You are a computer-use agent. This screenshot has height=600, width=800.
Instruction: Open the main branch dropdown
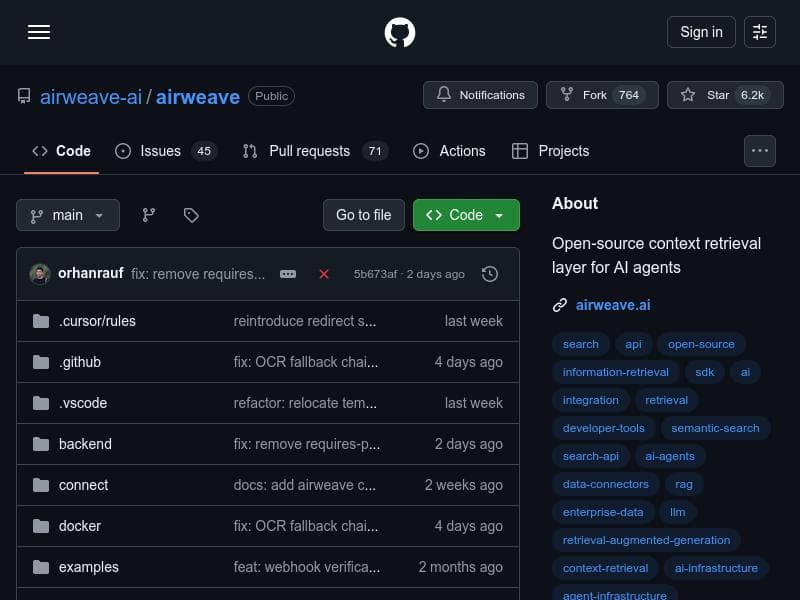pos(68,215)
